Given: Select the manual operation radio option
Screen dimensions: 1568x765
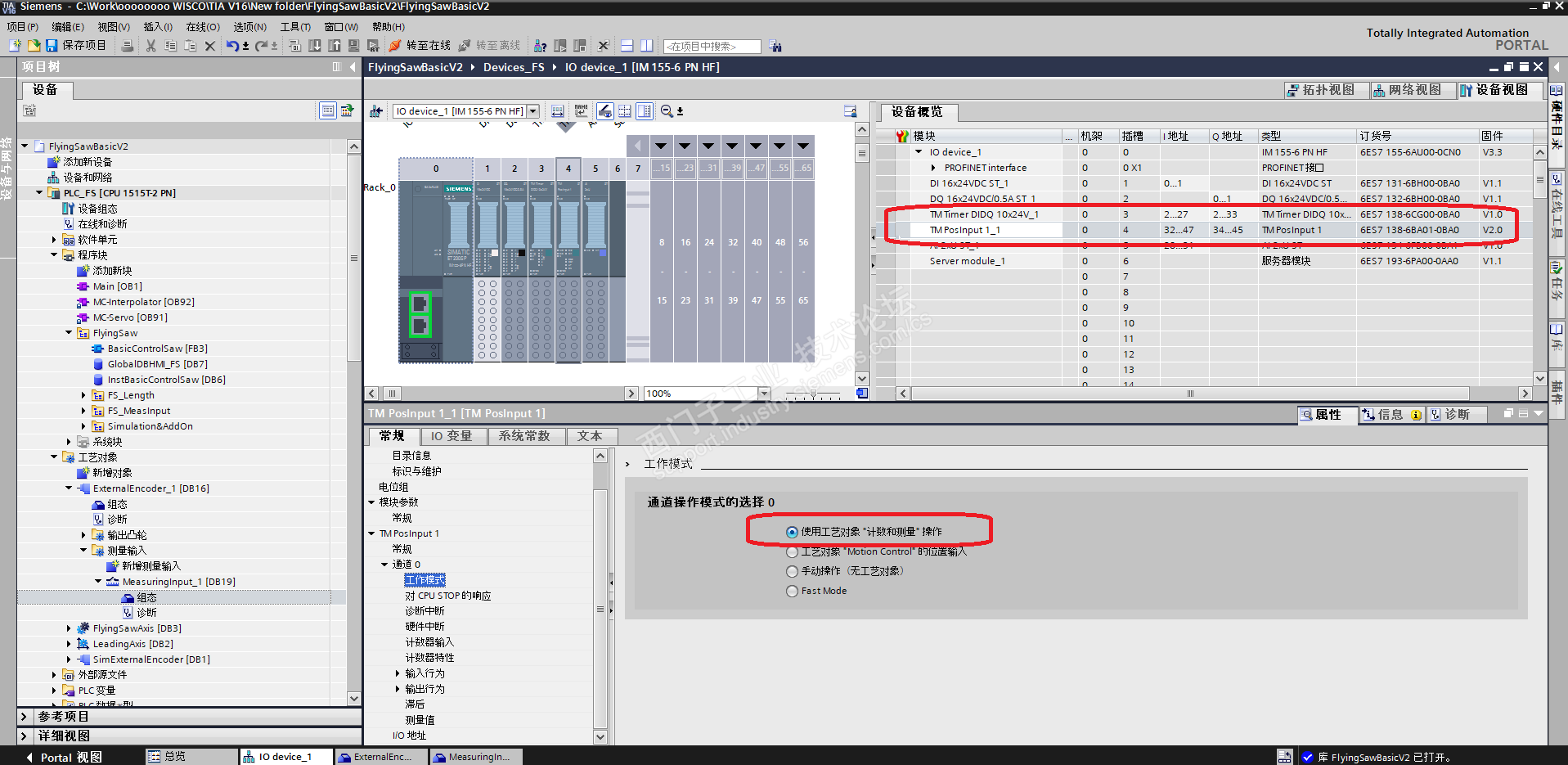Looking at the screenshot, I should pos(792,571).
